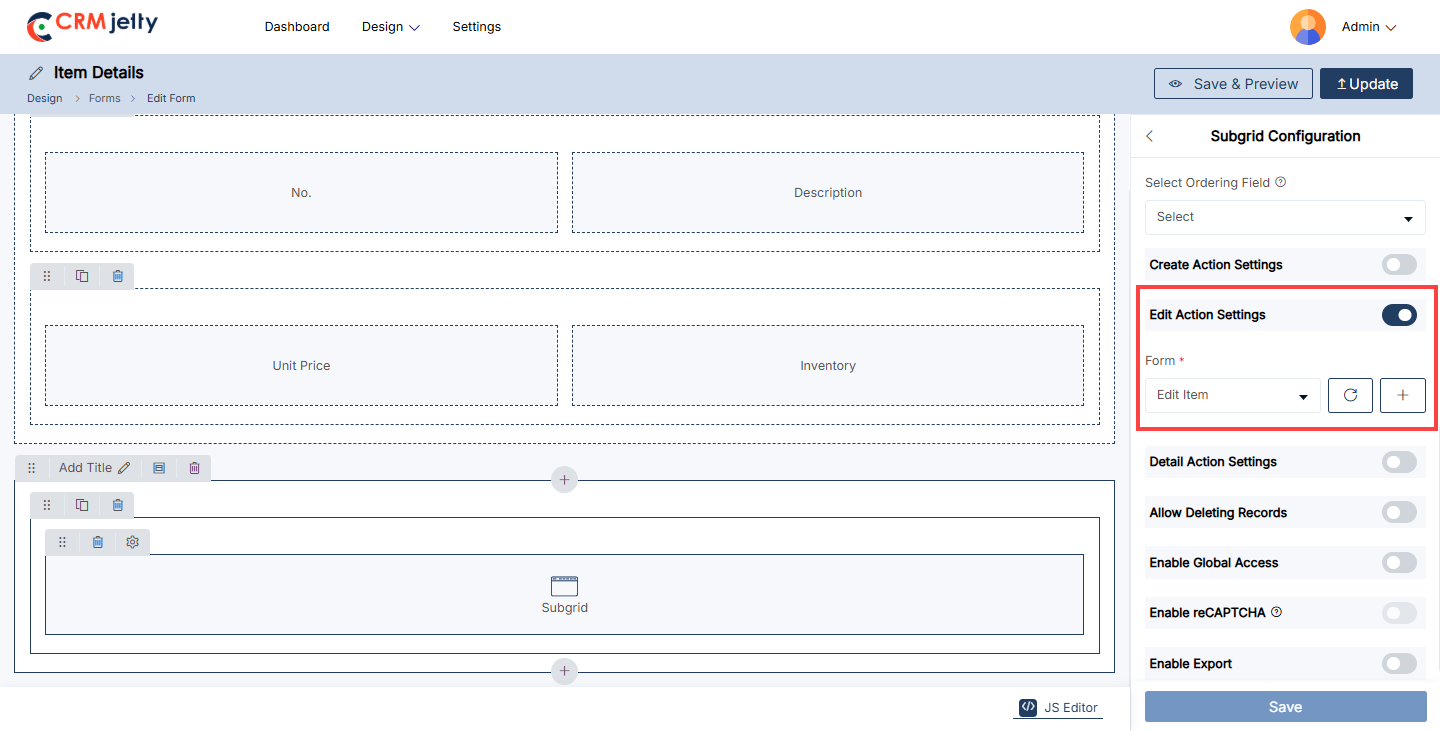Viewport: 1440px width, 731px height.
Task: Open the Select Ordering Field dropdown
Action: click(x=1284, y=217)
